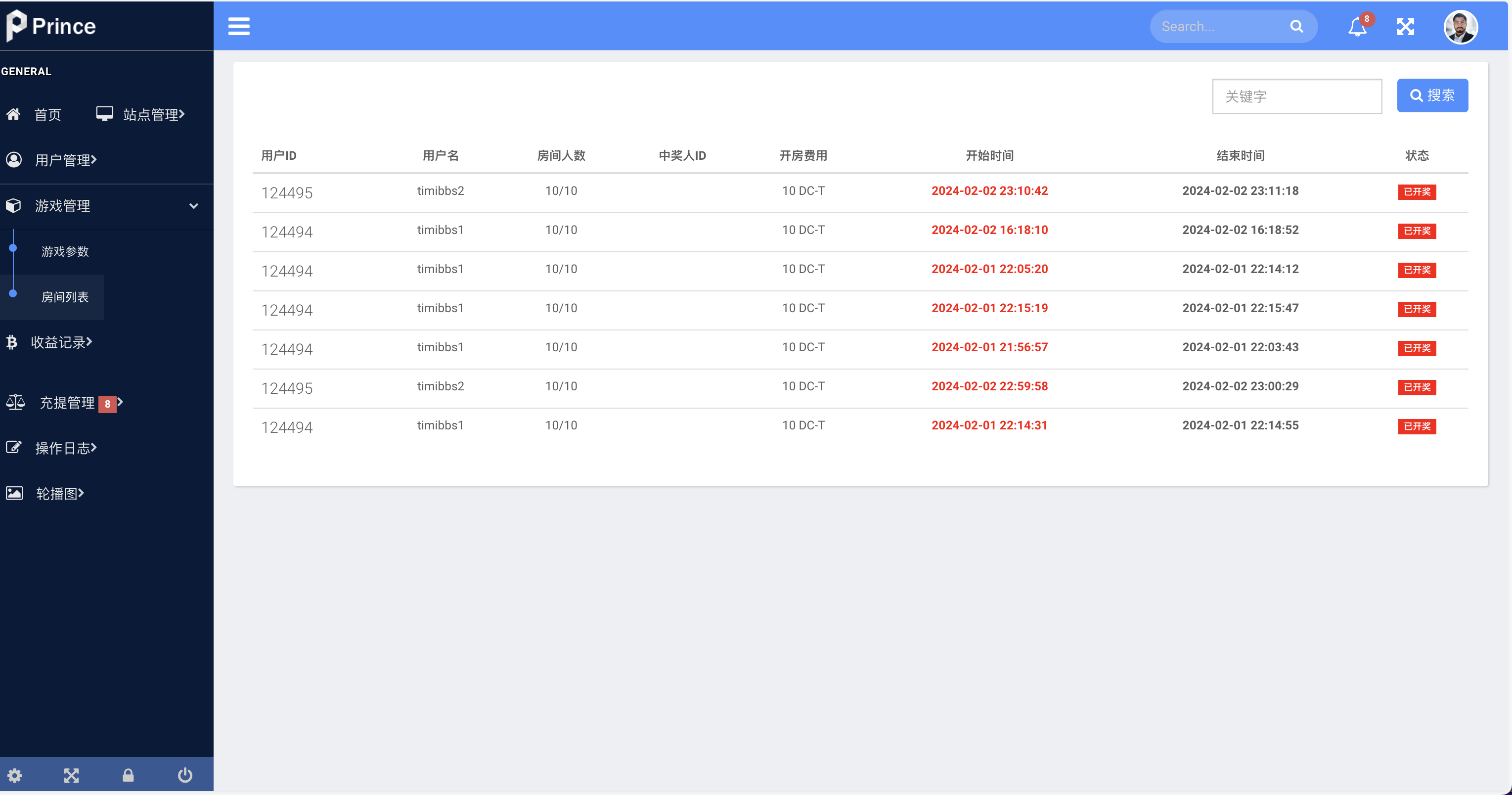This screenshot has height=795, width=1512.
Task: Click the Prince logo in the sidebar
Action: point(51,25)
